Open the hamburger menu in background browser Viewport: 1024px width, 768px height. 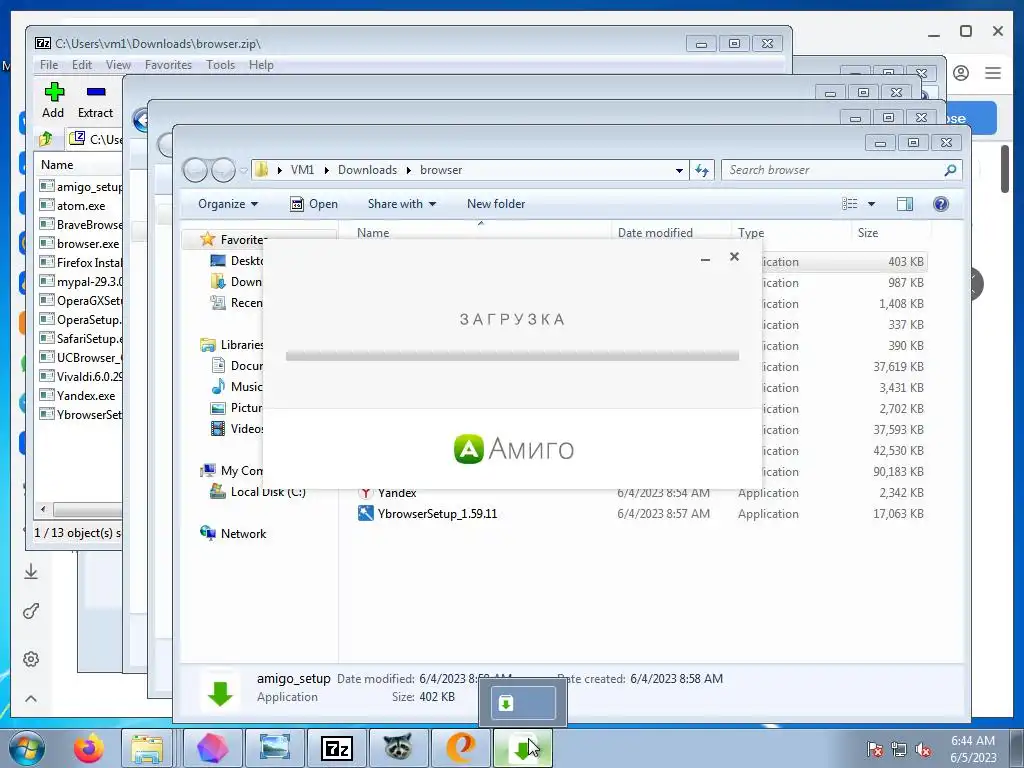[993, 73]
